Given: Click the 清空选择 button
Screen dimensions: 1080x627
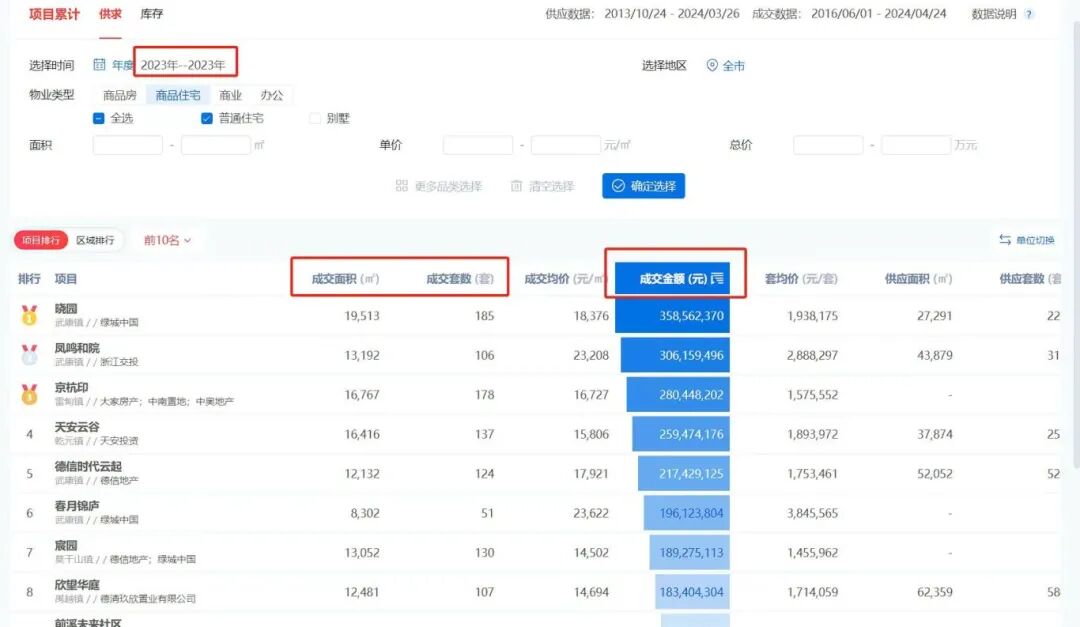Looking at the screenshot, I should 542,186.
